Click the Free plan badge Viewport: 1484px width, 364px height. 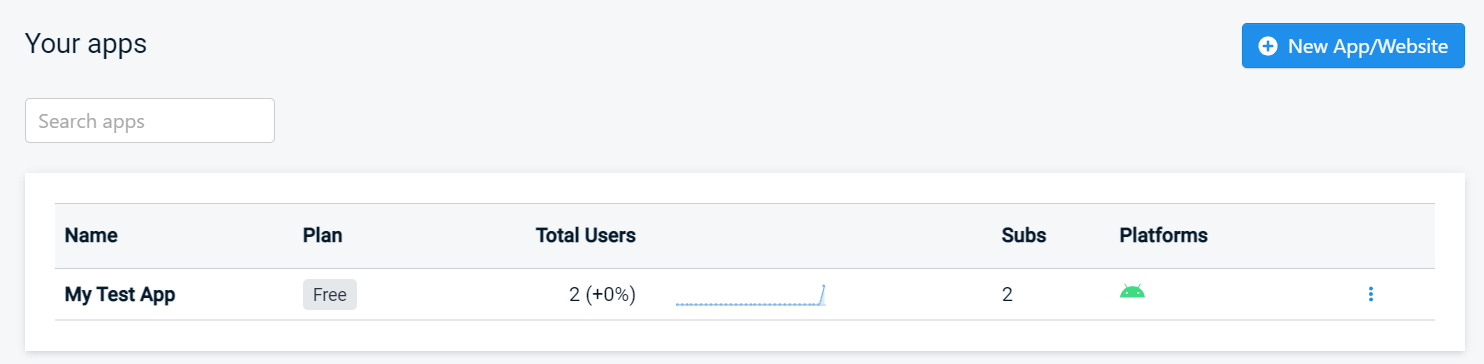pyautogui.click(x=330, y=295)
